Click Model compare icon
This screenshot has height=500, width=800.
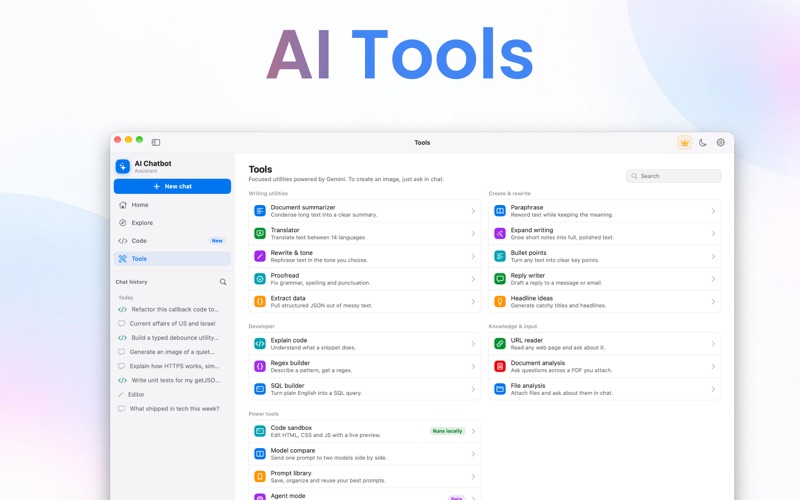coord(260,454)
